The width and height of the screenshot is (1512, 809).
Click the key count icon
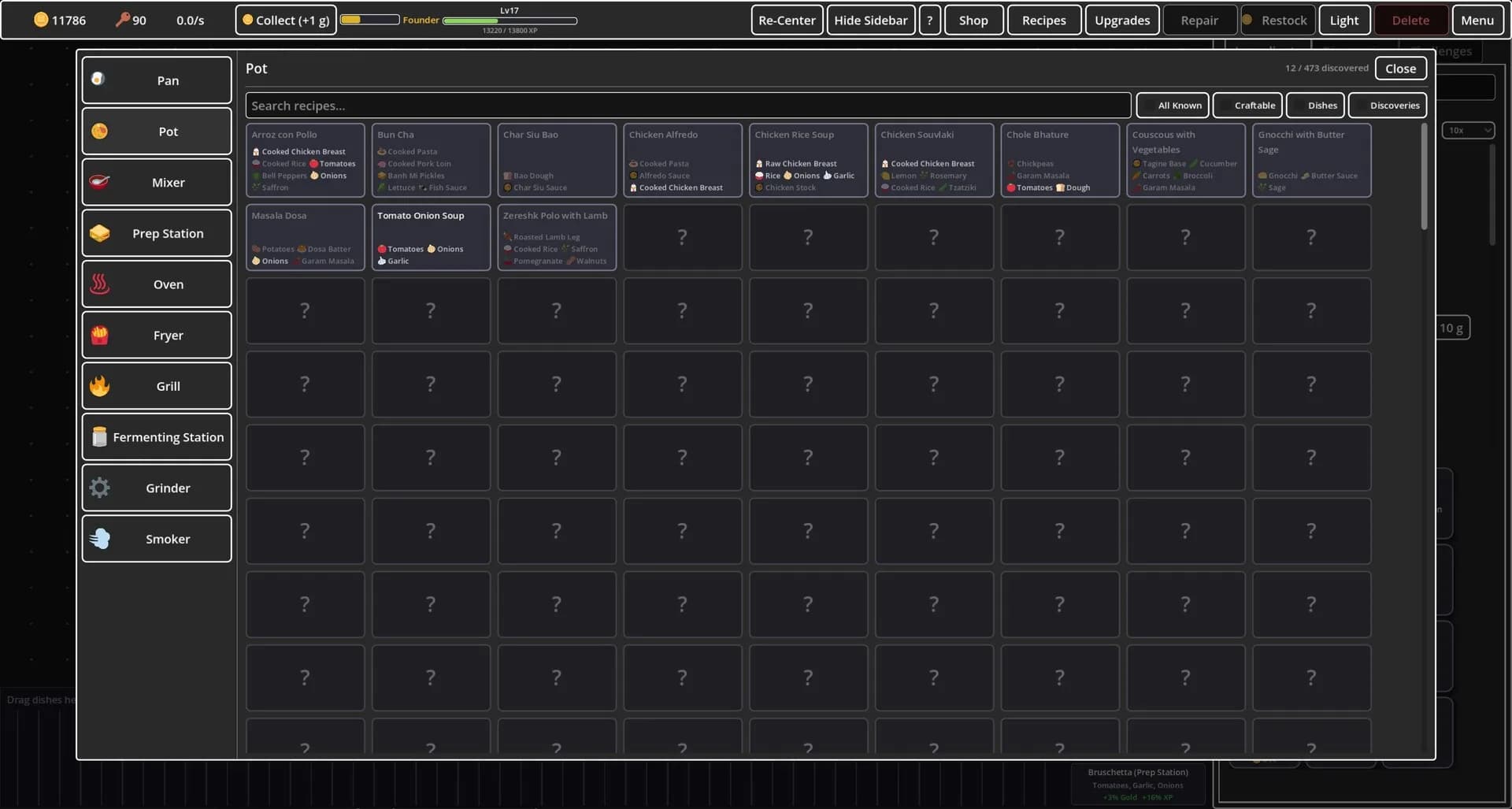click(x=122, y=20)
